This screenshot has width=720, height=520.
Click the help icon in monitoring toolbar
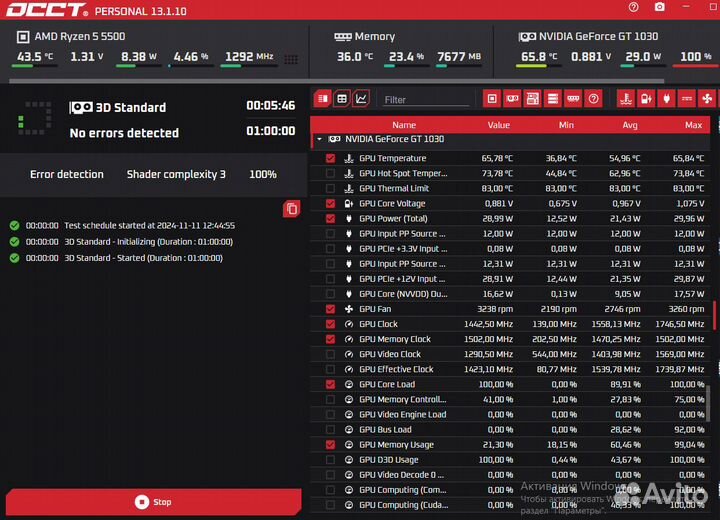pyautogui.click(x=594, y=98)
